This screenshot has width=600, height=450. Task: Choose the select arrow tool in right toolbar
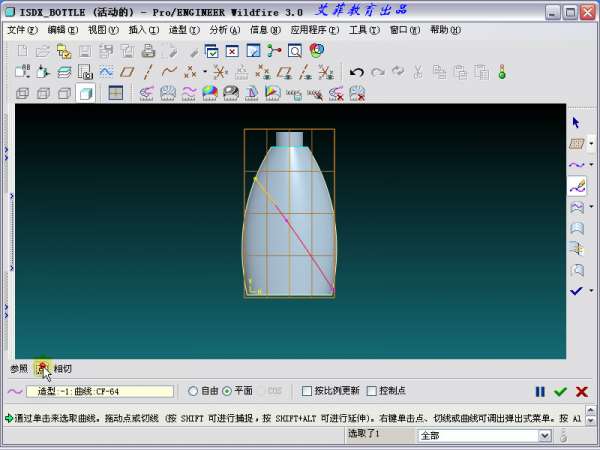(x=576, y=123)
